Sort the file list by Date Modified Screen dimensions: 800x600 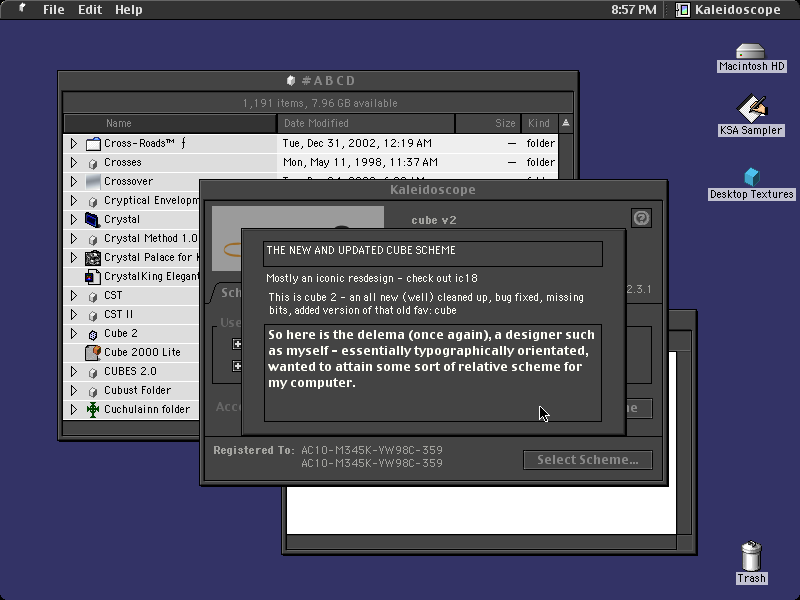point(366,123)
